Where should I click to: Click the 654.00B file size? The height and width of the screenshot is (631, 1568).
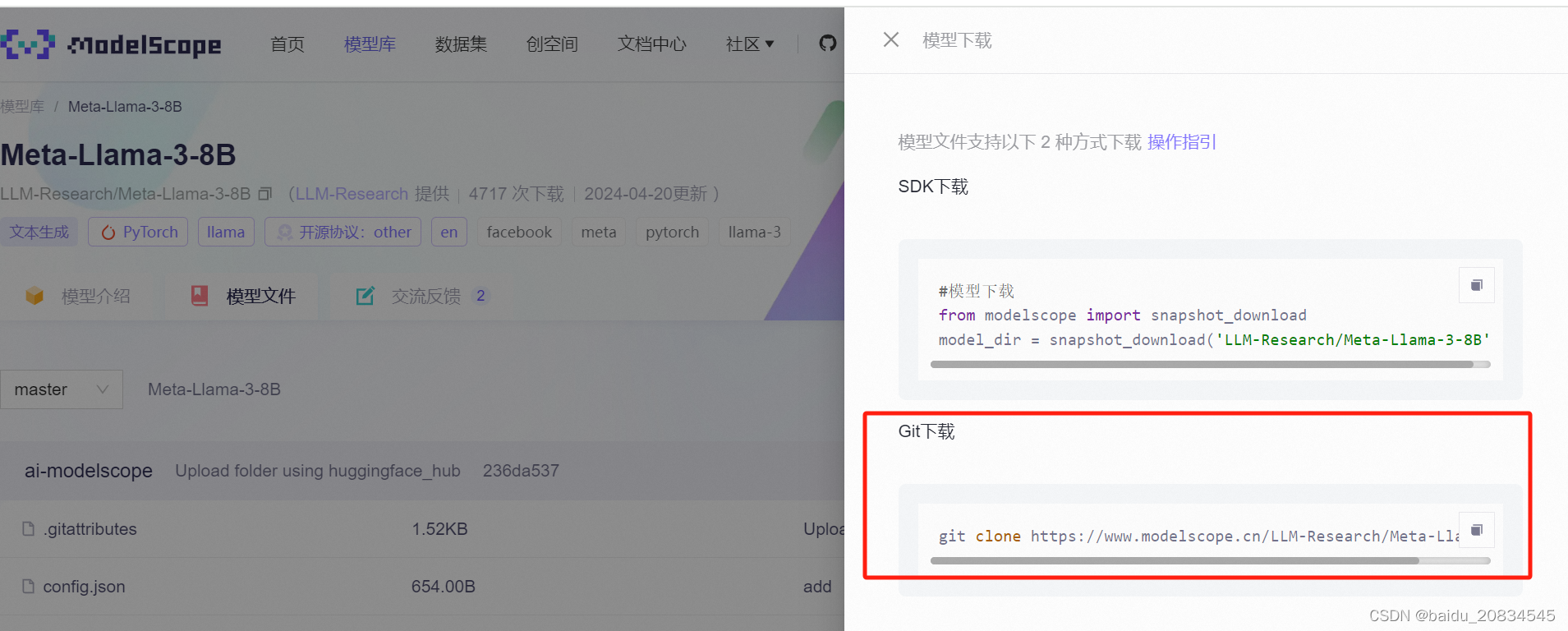coord(444,587)
